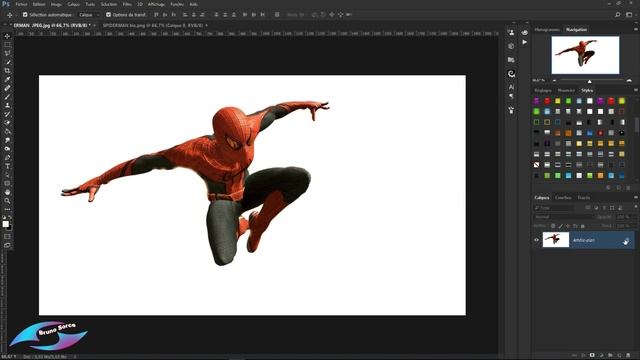Open the Opacité value dropdown
This screenshot has width=640, height=360.
[626, 217]
